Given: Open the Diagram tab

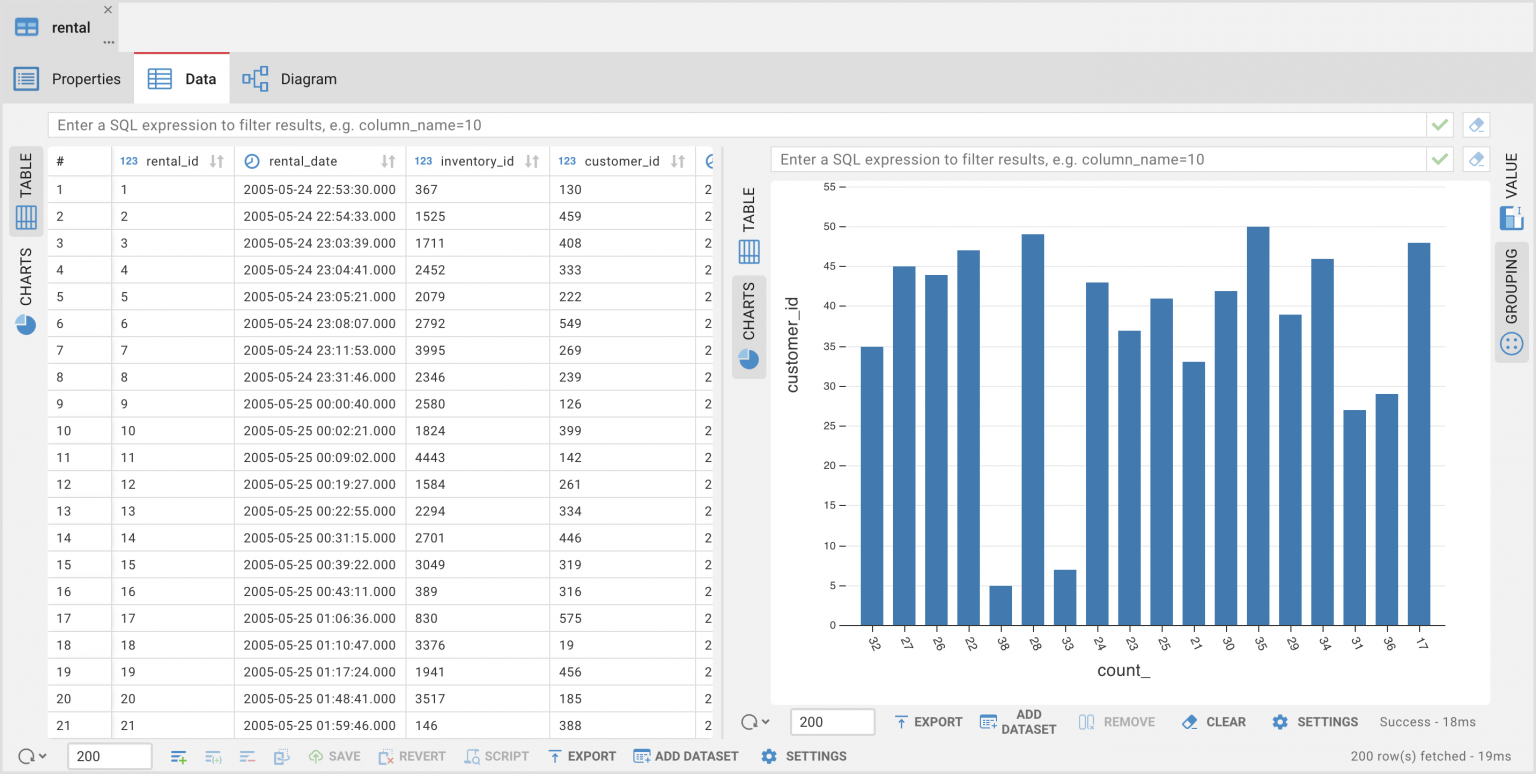Looking at the screenshot, I should [290, 79].
